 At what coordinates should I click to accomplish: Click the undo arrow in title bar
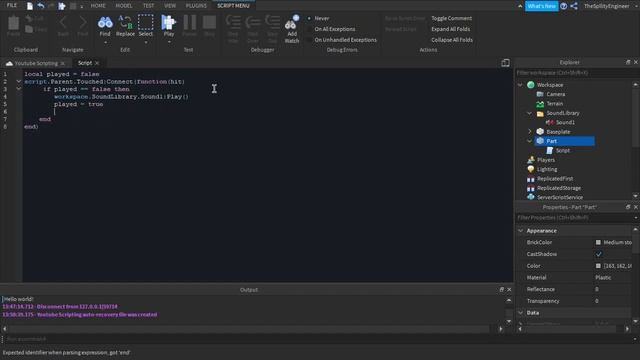41,6
